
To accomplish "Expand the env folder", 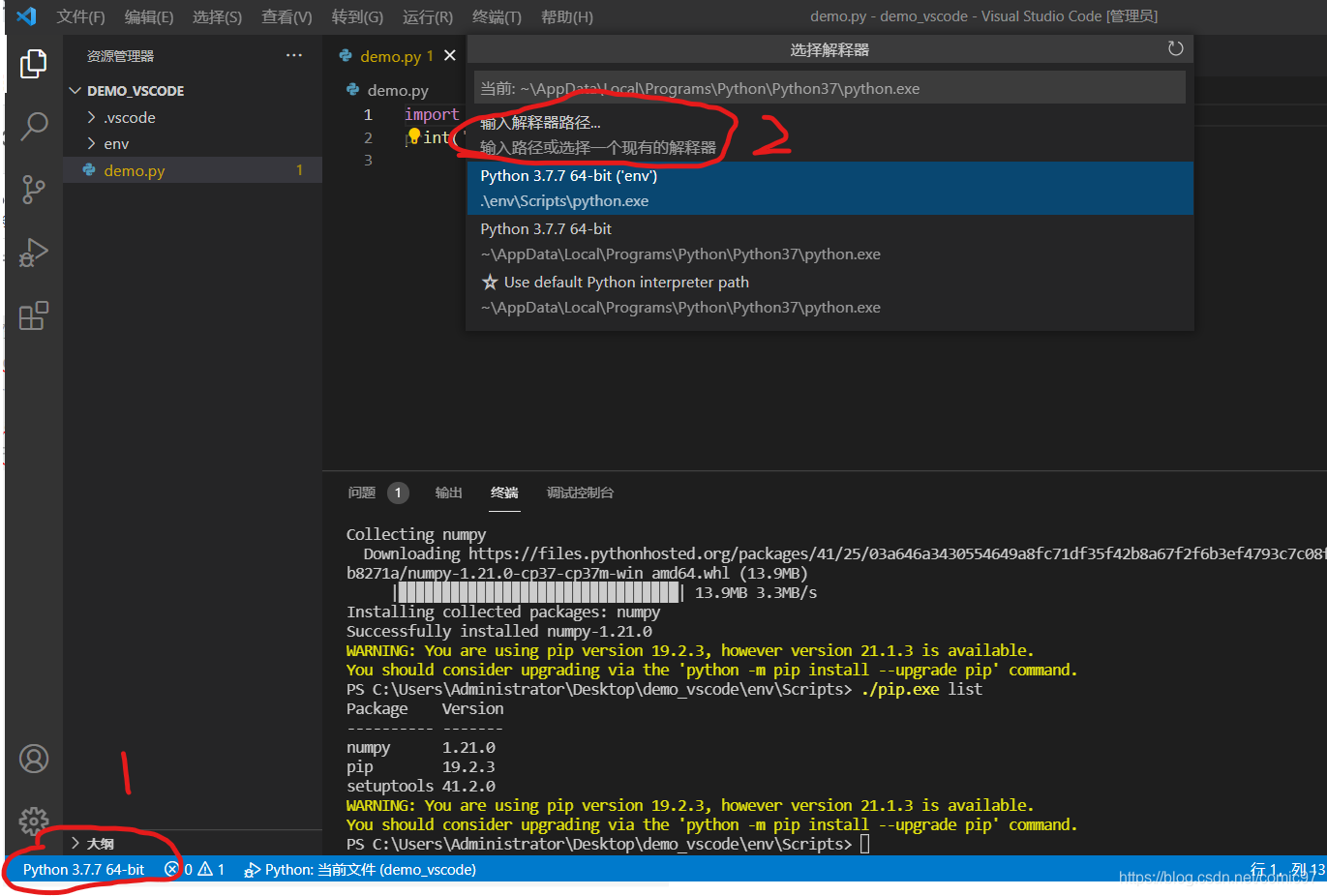I will (92, 144).
